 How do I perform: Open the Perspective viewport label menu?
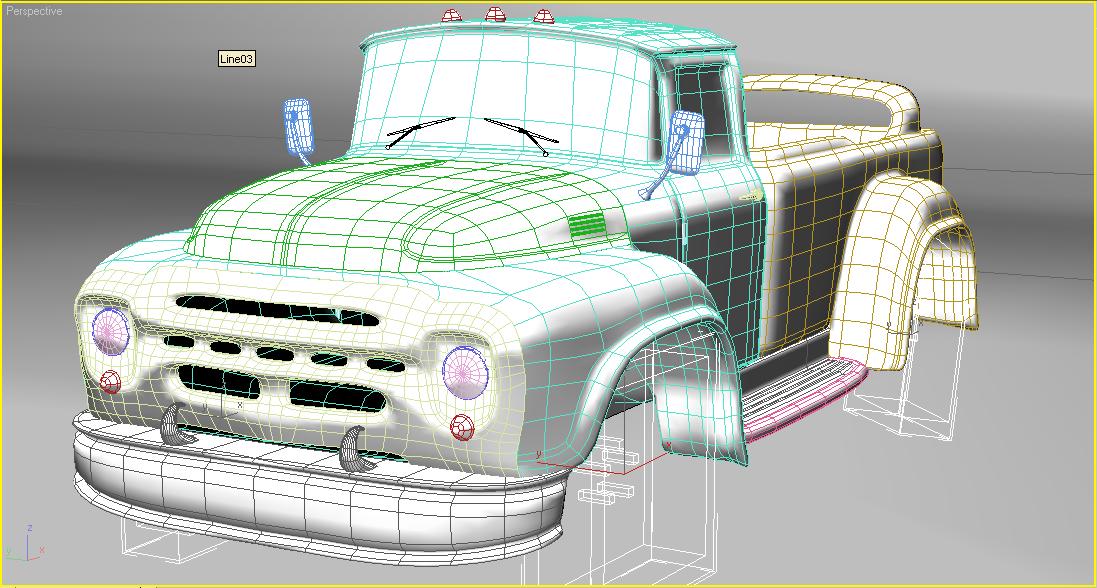click(x=33, y=11)
